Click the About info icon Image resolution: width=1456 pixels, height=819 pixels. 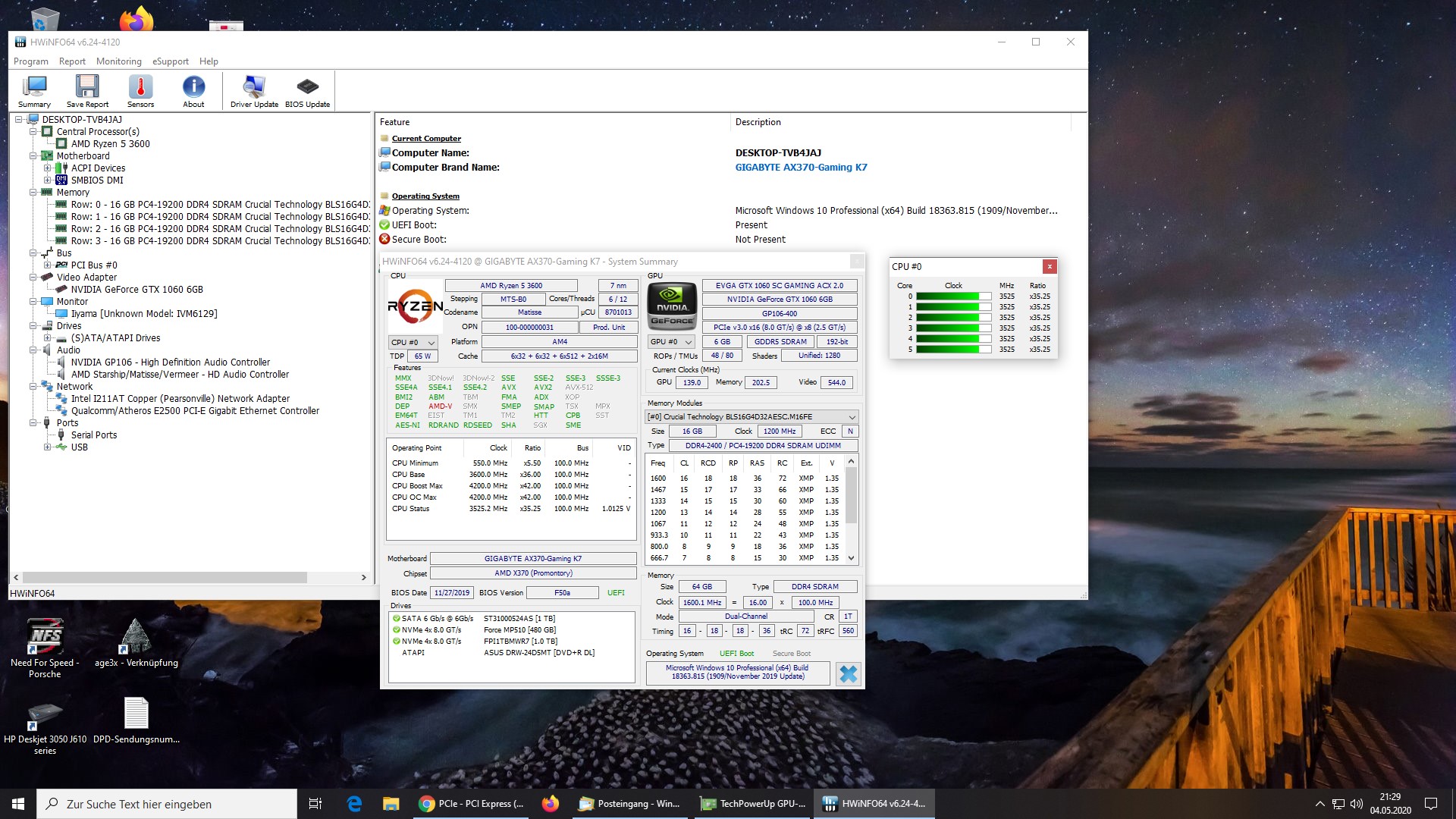pos(193,91)
